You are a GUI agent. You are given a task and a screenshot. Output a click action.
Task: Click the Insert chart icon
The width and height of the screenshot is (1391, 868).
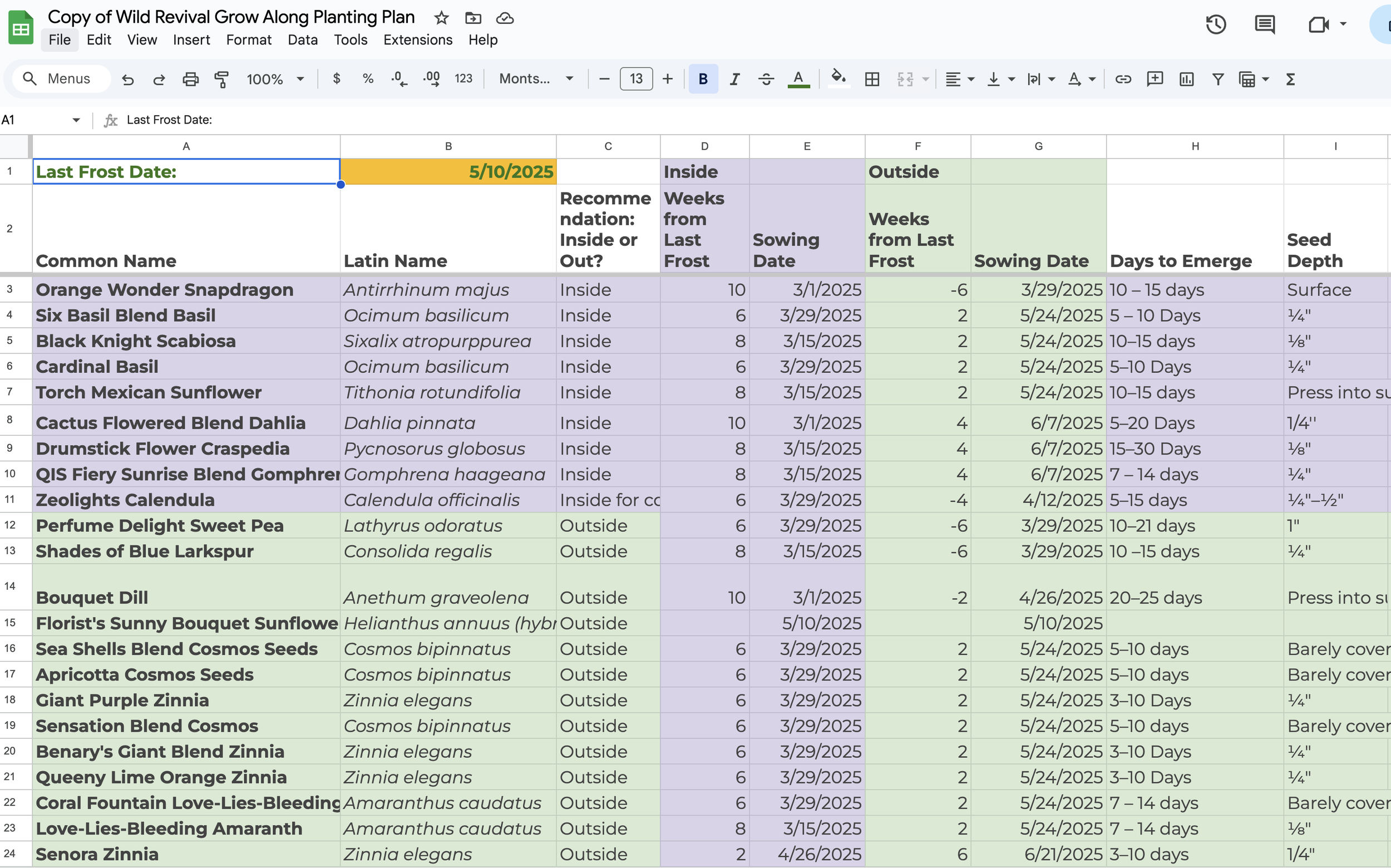coord(1186,79)
